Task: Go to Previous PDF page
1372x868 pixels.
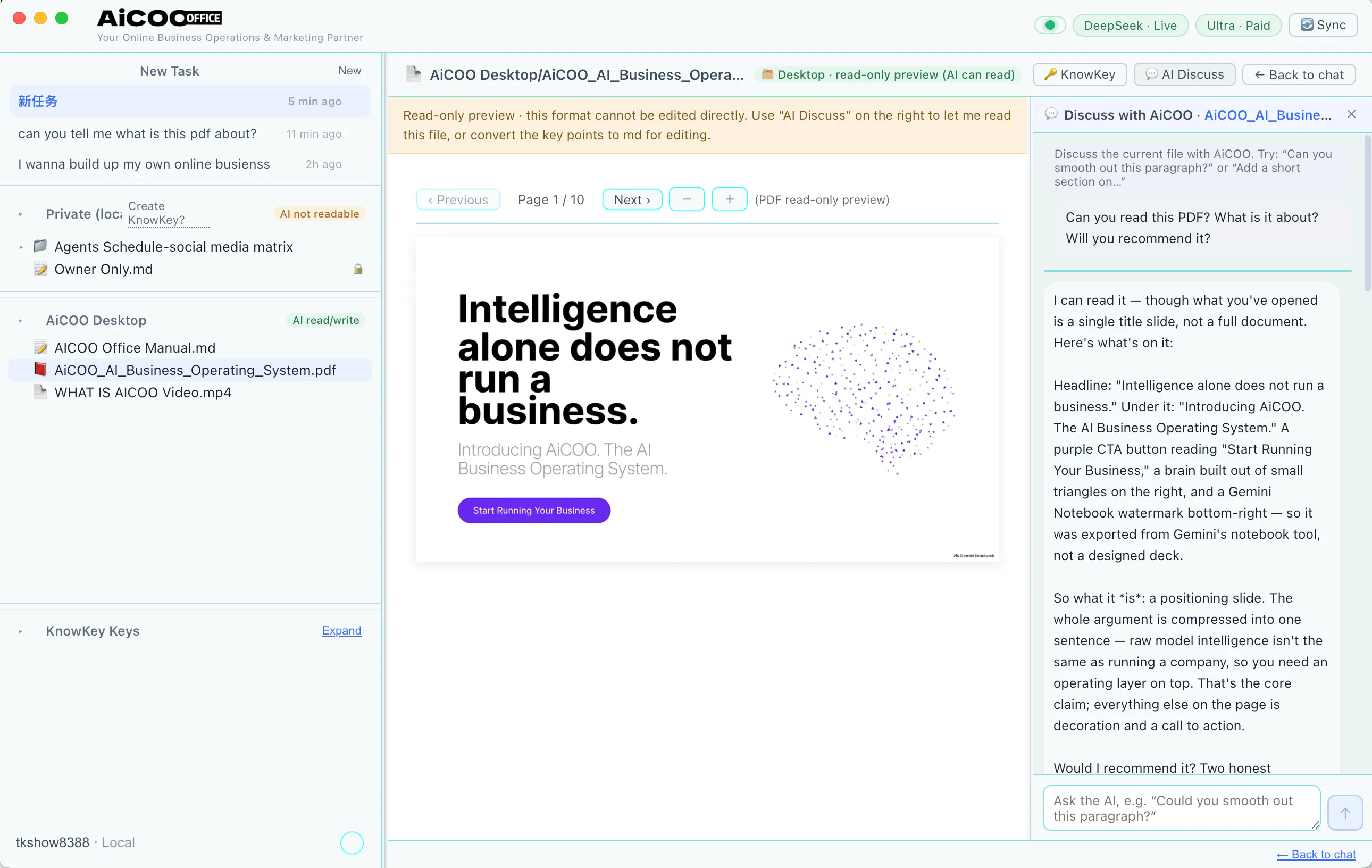Action: pyautogui.click(x=458, y=199)
